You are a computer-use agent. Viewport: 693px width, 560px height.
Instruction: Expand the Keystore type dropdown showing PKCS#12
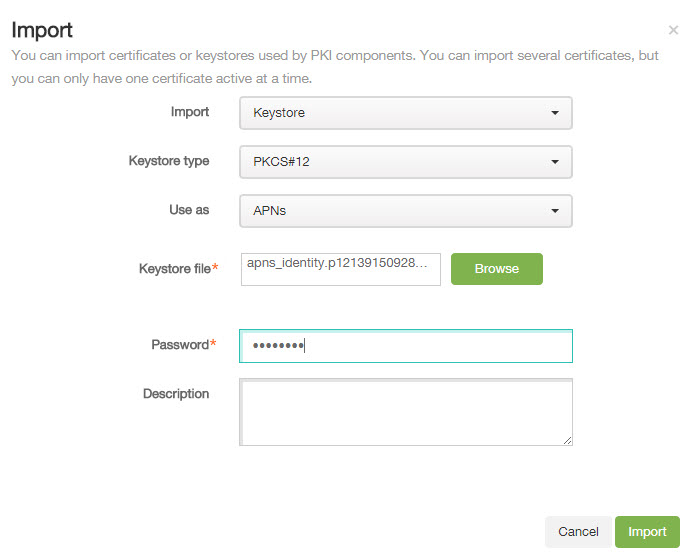[406, 162]
